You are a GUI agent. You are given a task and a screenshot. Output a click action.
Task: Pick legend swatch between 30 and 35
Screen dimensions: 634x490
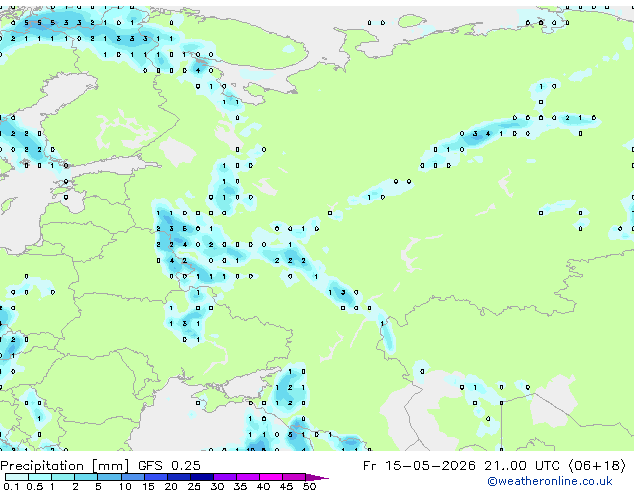tap(225, 477)
